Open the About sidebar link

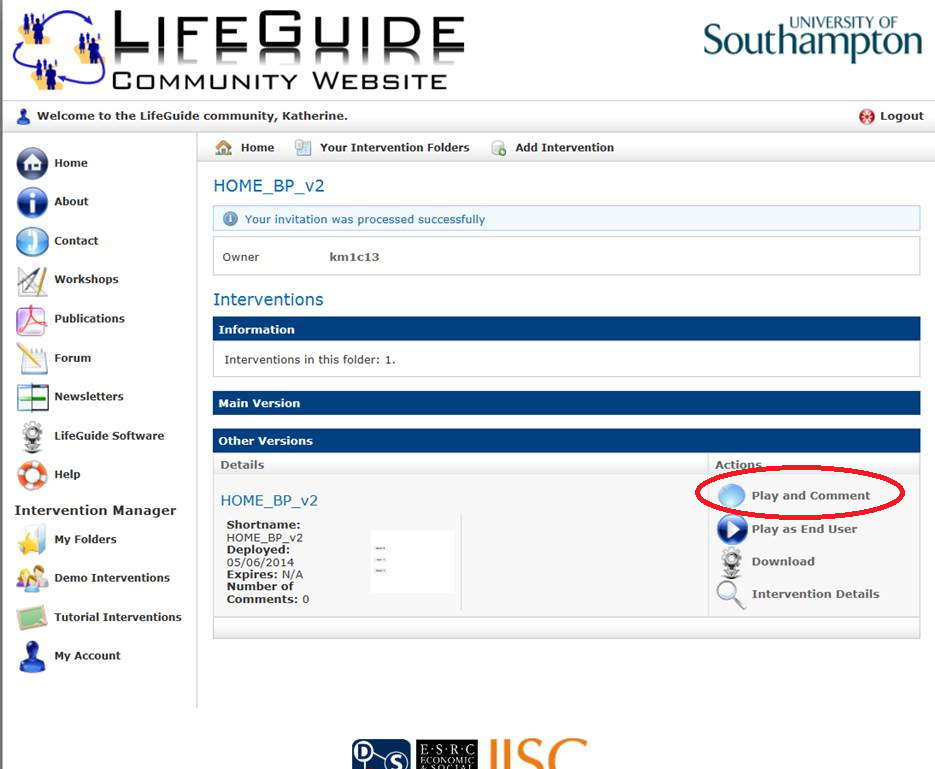[71, 202]
